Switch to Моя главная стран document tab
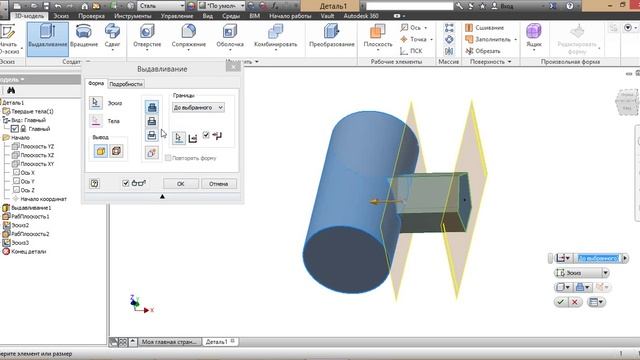This screenshot has width=640, height=360. 169,342
